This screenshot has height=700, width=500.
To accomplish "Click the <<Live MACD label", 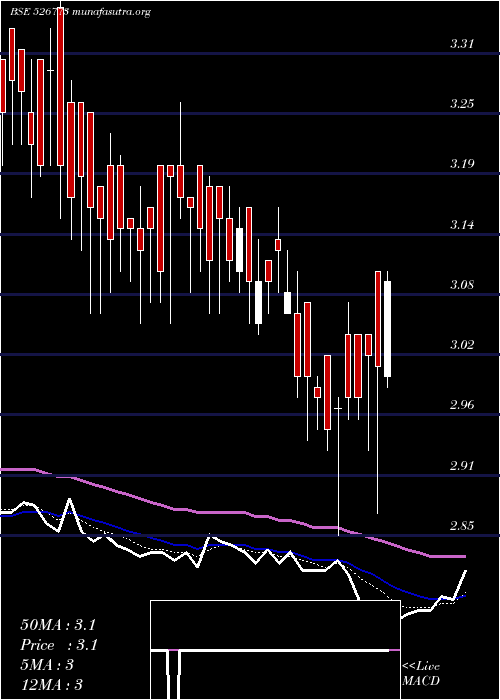I will 421,674.
